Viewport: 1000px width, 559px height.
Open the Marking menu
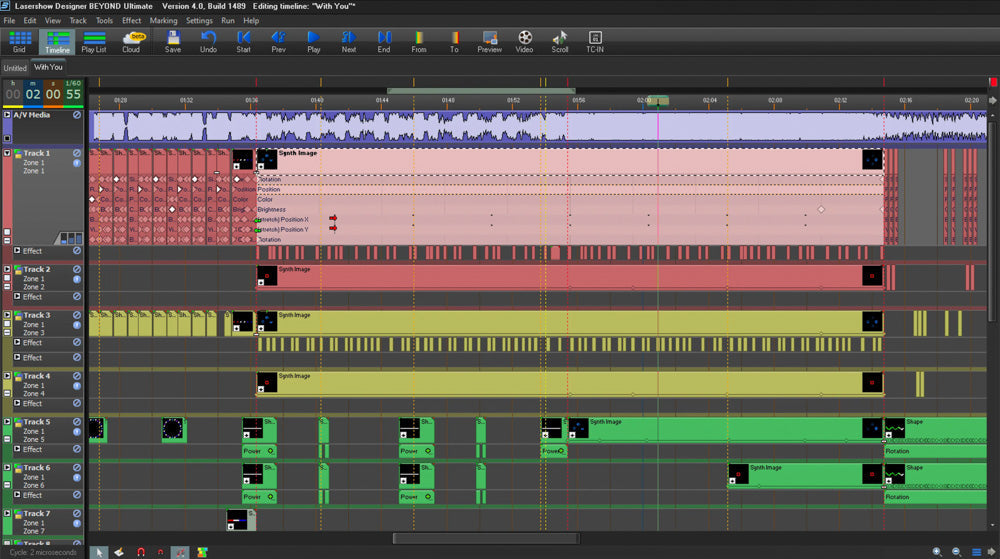click(163, 20)
